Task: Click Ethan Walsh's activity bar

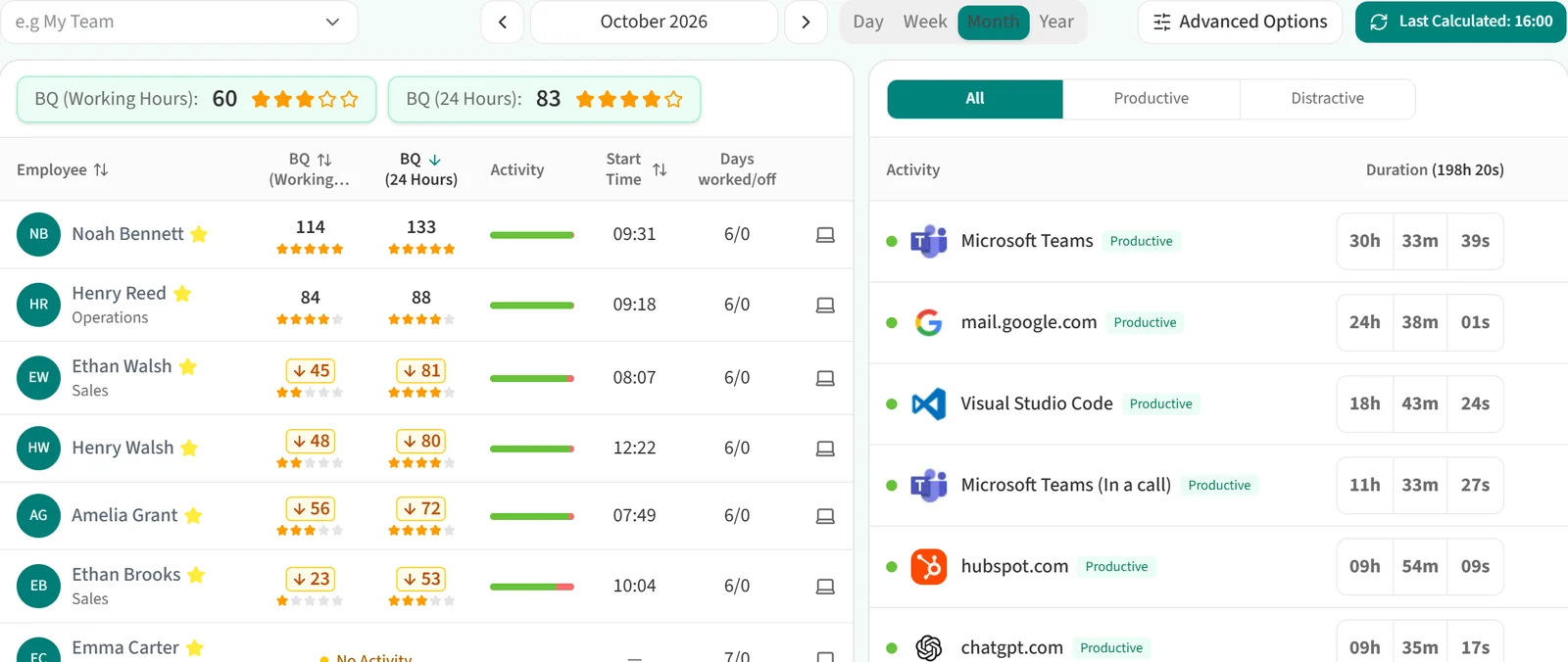Action: pos(532,378)
